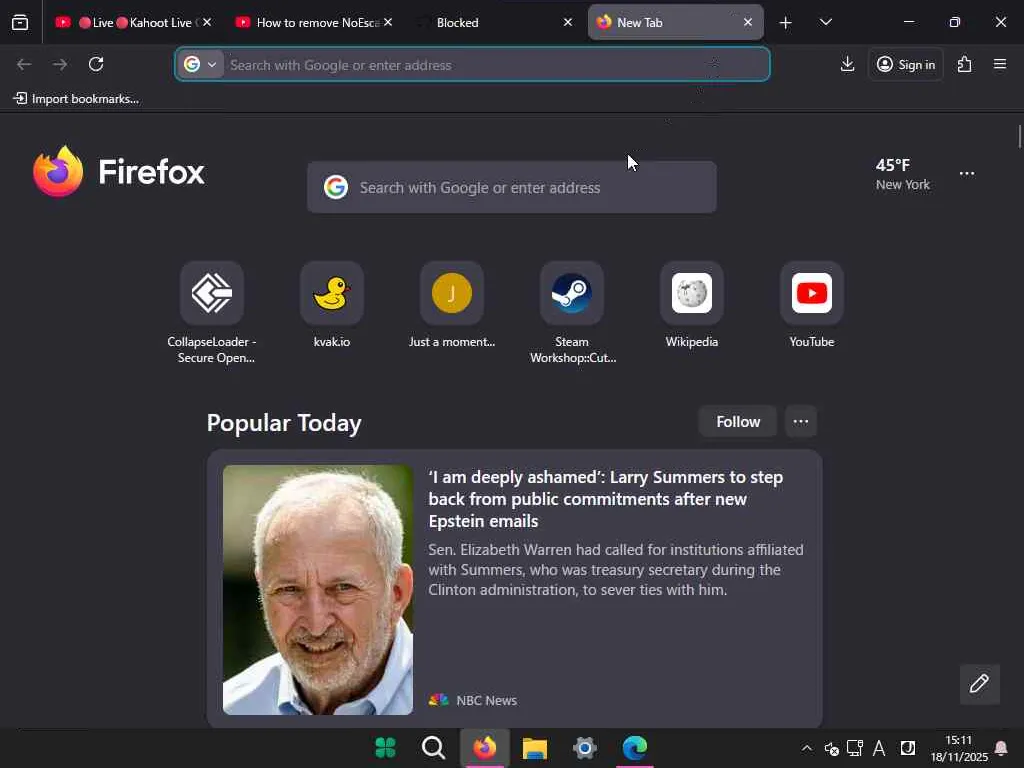Follow the Popular Today section
The width and height of the screenshot is (1024, 768).
[738, 421]
